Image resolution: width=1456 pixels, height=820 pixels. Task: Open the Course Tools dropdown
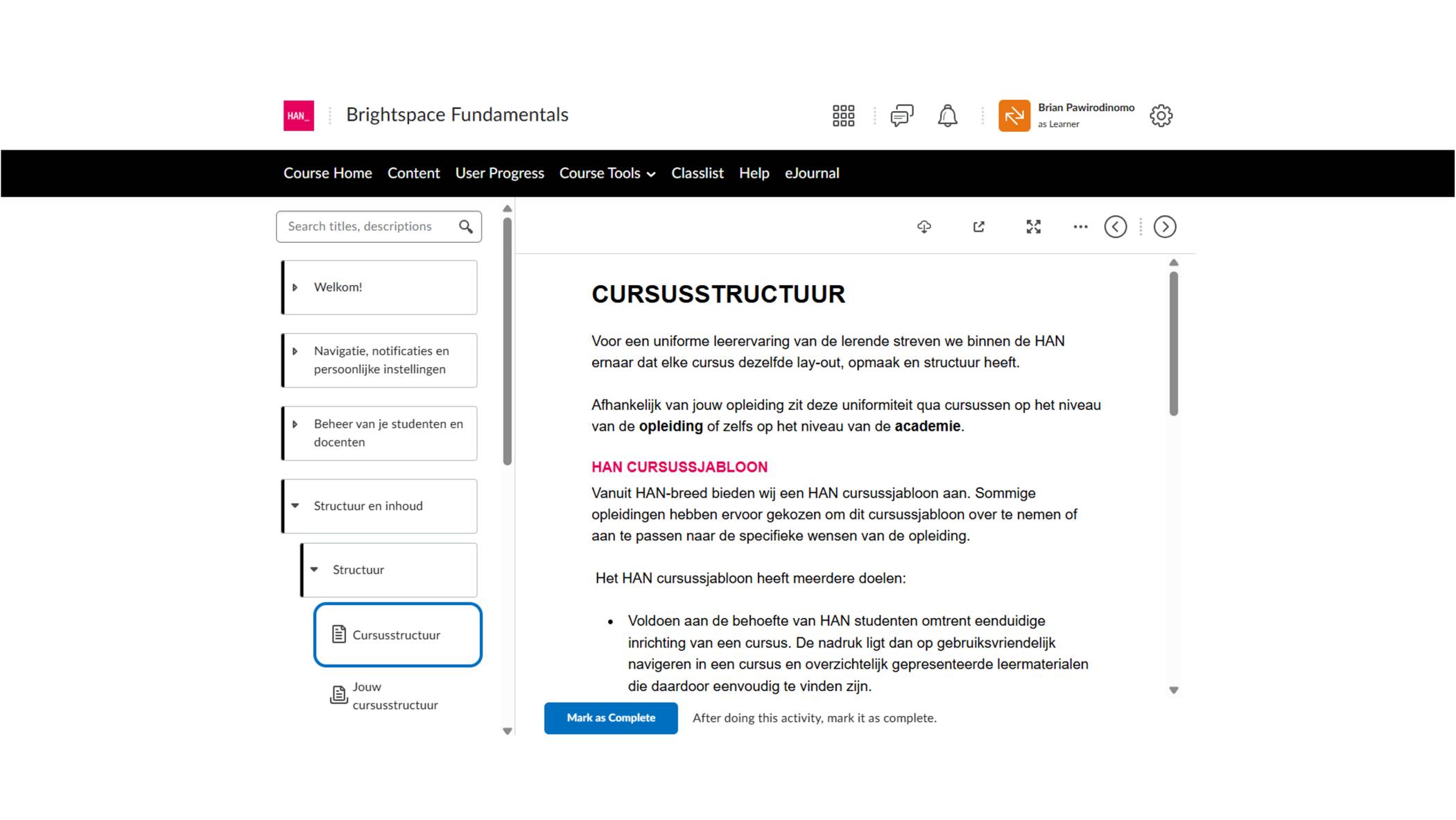[x=607, y=173]
